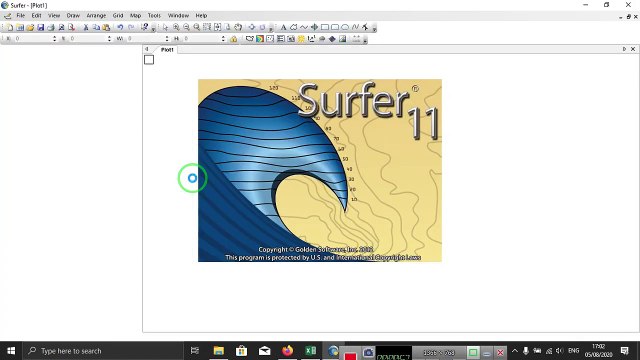The width and height of the screenshot is (640, 360).
Task: Zoom out using the magnifier minus icon
Action: coord(186,27)
